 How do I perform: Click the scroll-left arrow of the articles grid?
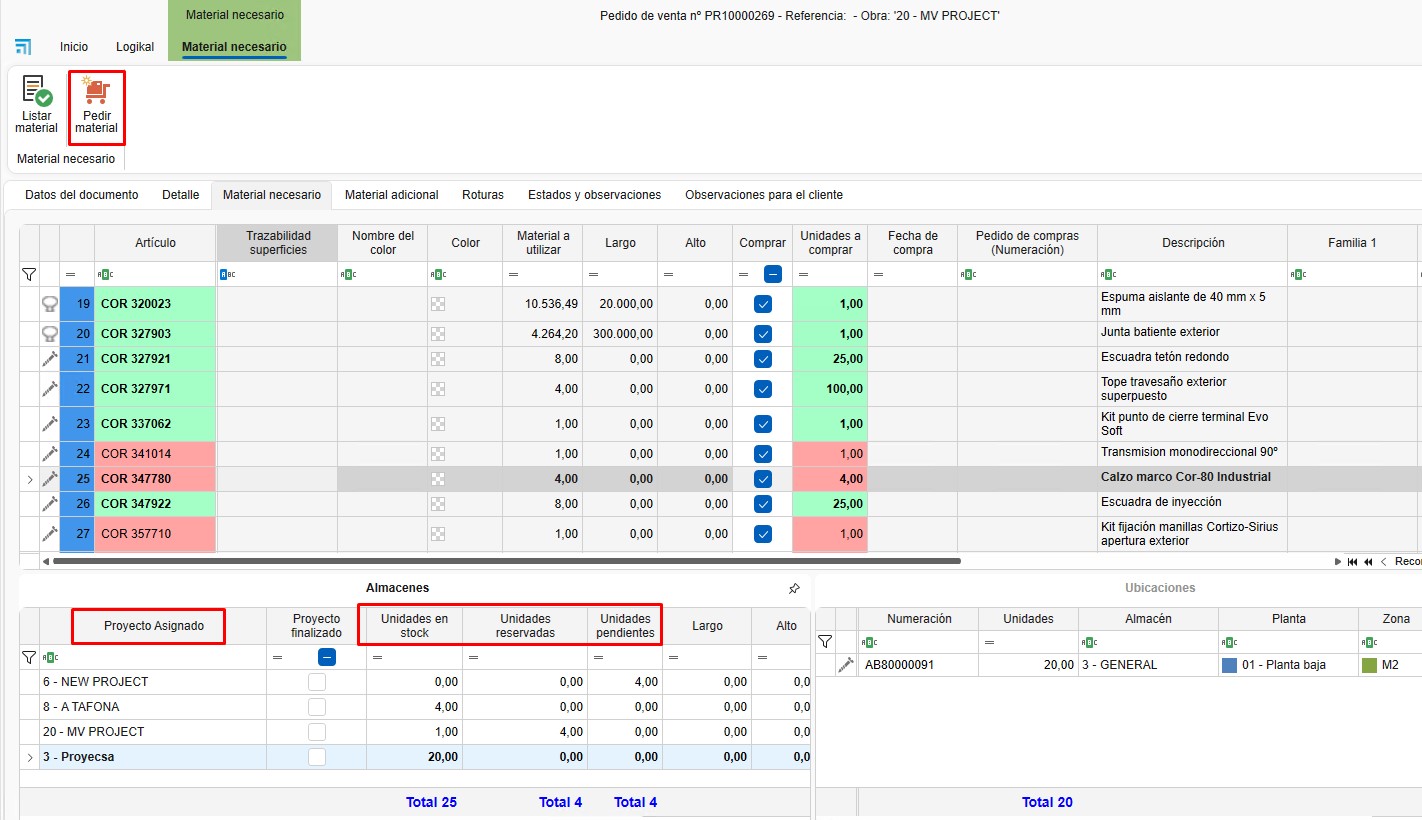[x=46, y=562]
